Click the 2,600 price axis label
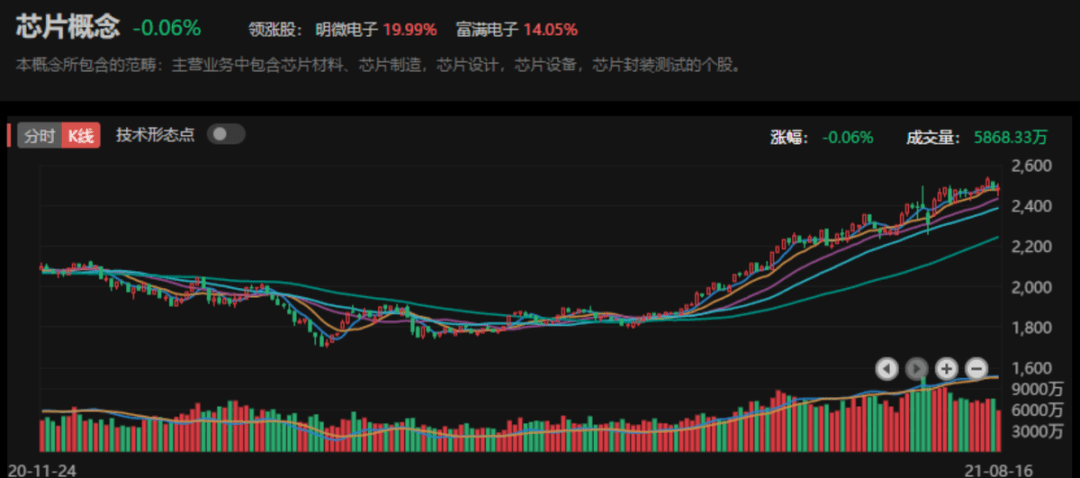 (x=1030, y=166)
